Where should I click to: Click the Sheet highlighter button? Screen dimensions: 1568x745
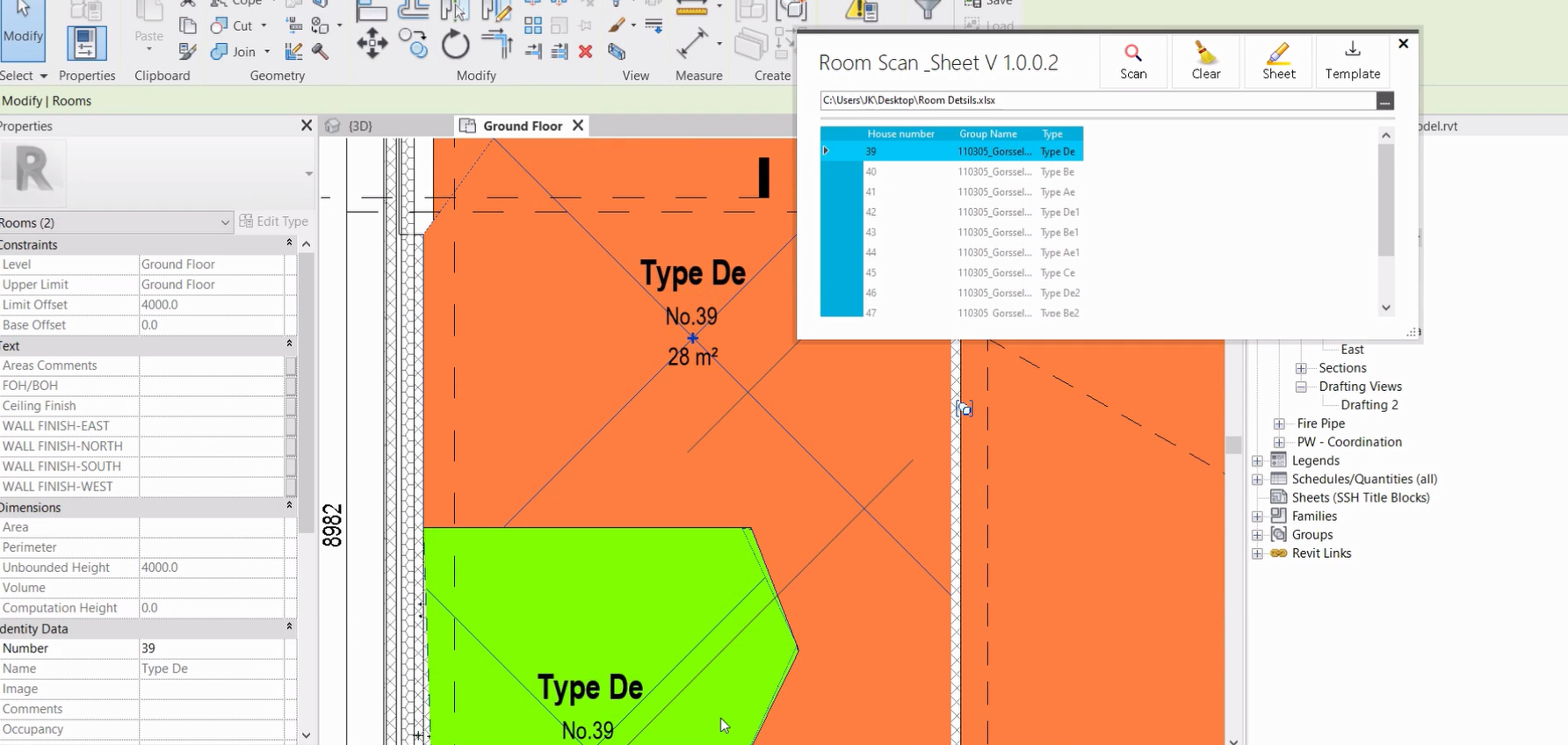point(1278,61)
